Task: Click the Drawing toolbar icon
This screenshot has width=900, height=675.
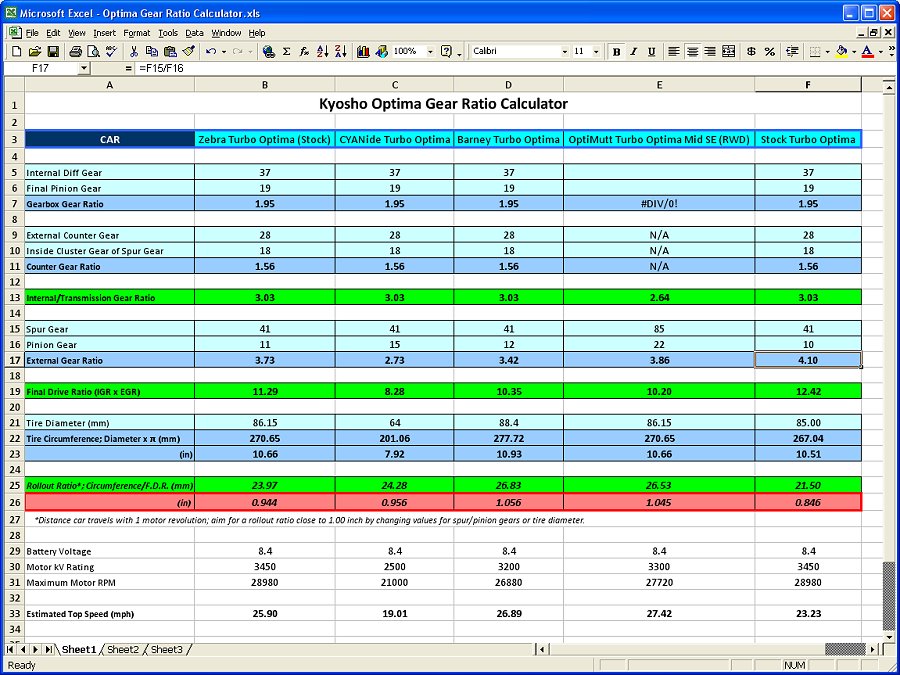Action: tap(382, 52)
